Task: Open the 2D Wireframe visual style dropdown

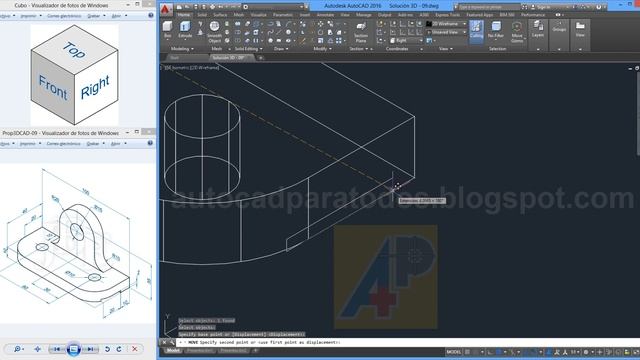Action: point(447,24)
